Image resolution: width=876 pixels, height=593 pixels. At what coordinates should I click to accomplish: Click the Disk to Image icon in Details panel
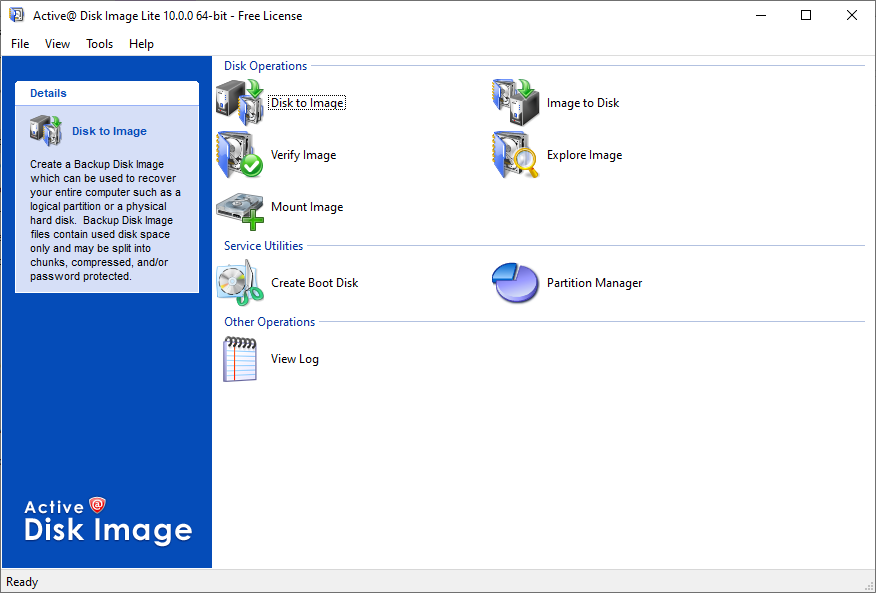[x=46, y=131]
